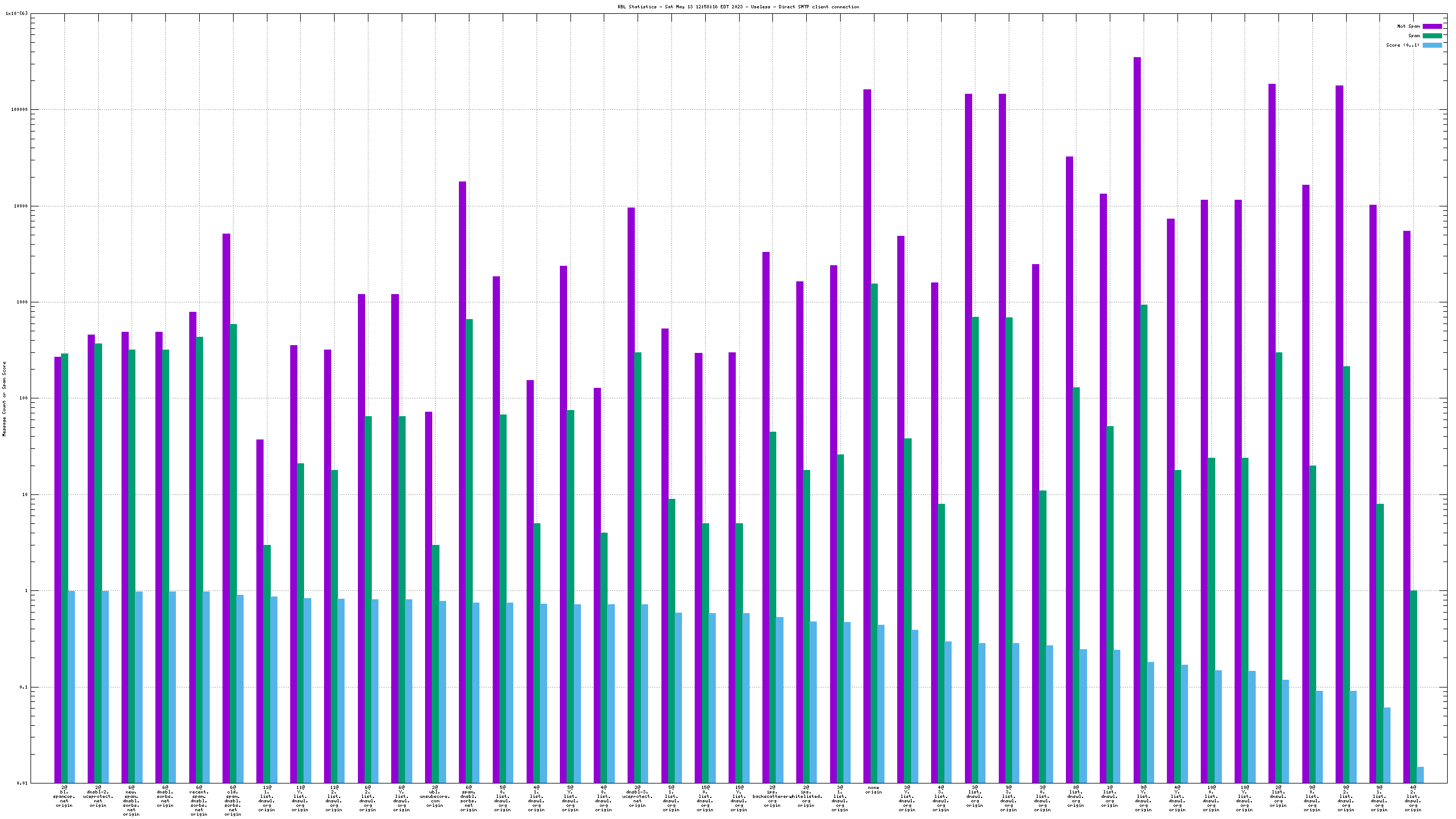This screenshot has height=819, width=1456.
Task: Click the 0.01 y-axis tick label
Action: point(22,783)
